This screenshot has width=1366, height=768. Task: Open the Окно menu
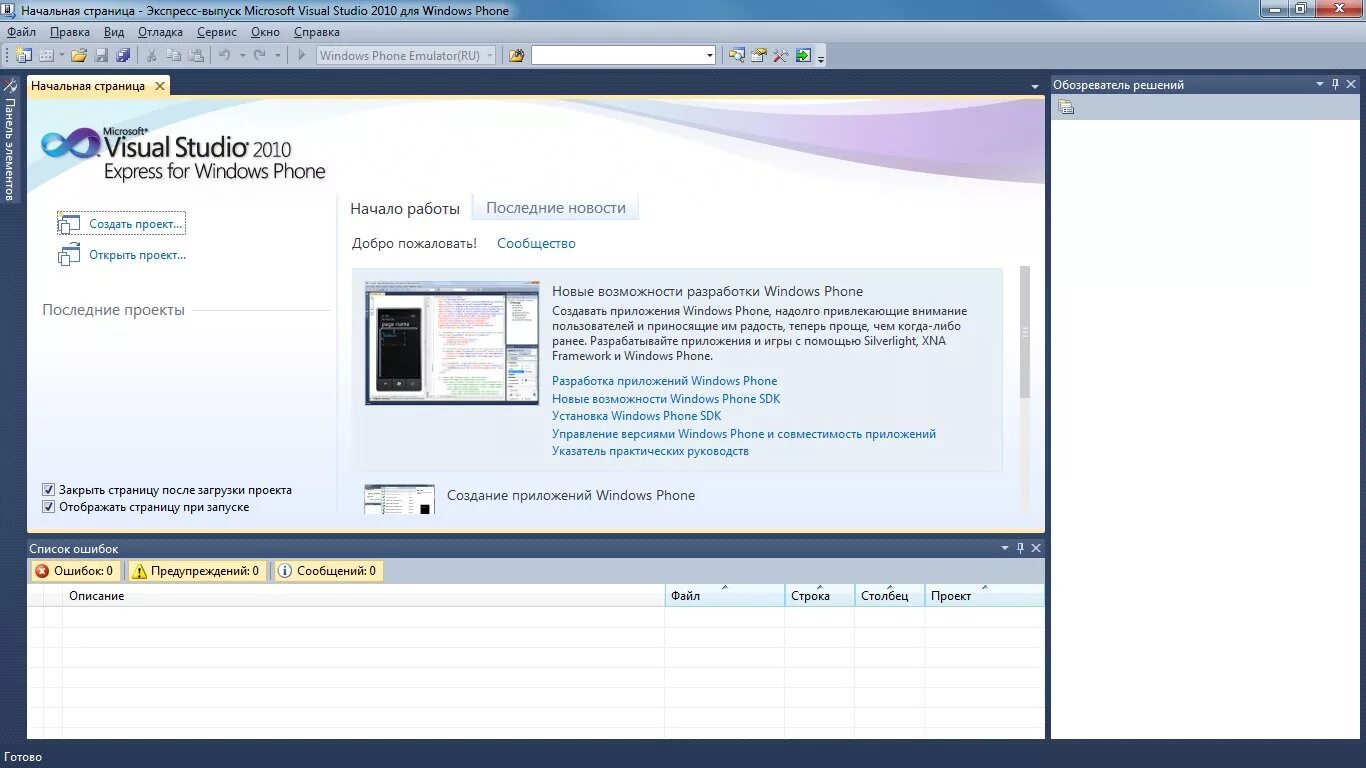pyautogui.click(x=265, y=32)
